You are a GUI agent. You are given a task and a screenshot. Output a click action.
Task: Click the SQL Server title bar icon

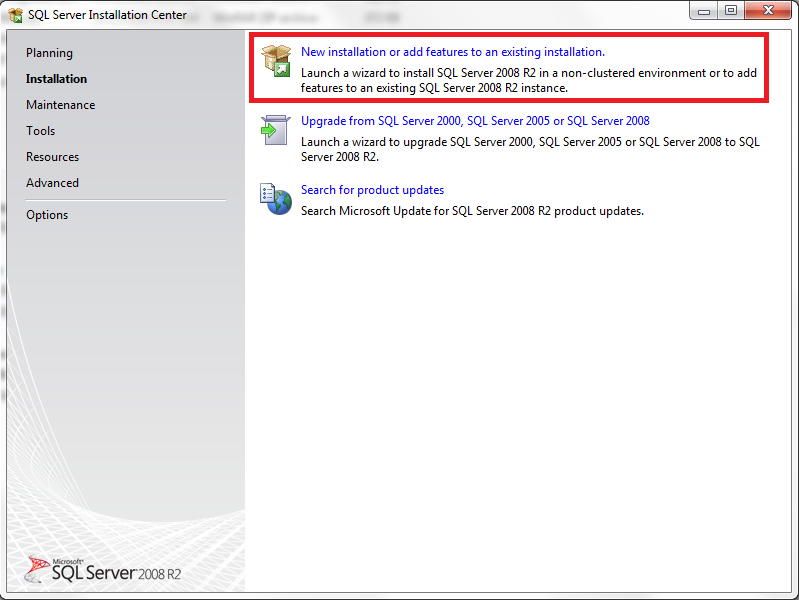pos(16,15)
